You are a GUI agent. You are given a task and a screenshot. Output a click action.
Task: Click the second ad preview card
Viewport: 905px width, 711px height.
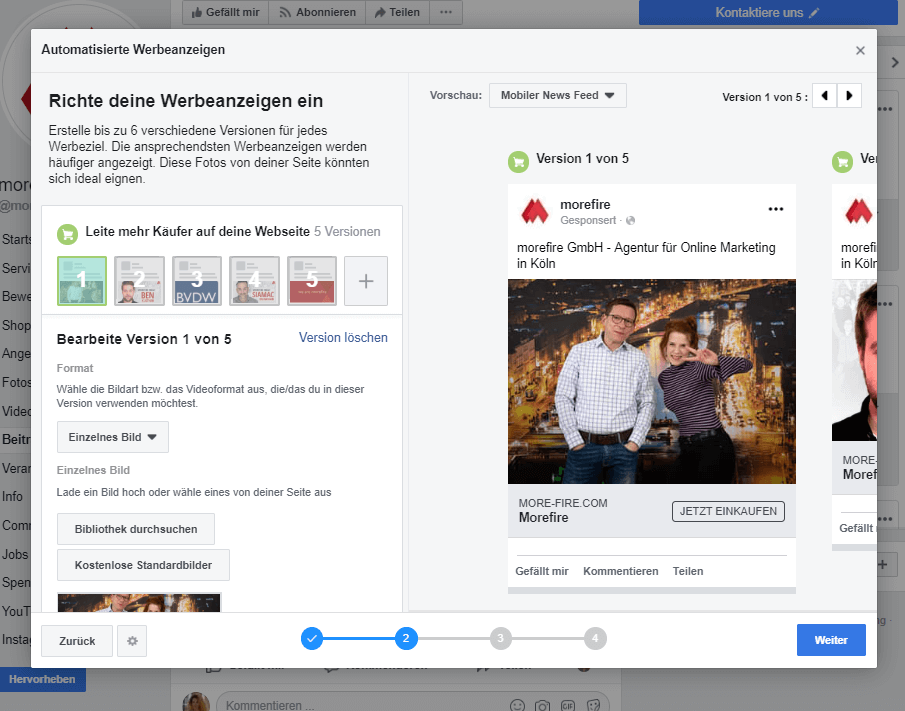pos(854,366)
